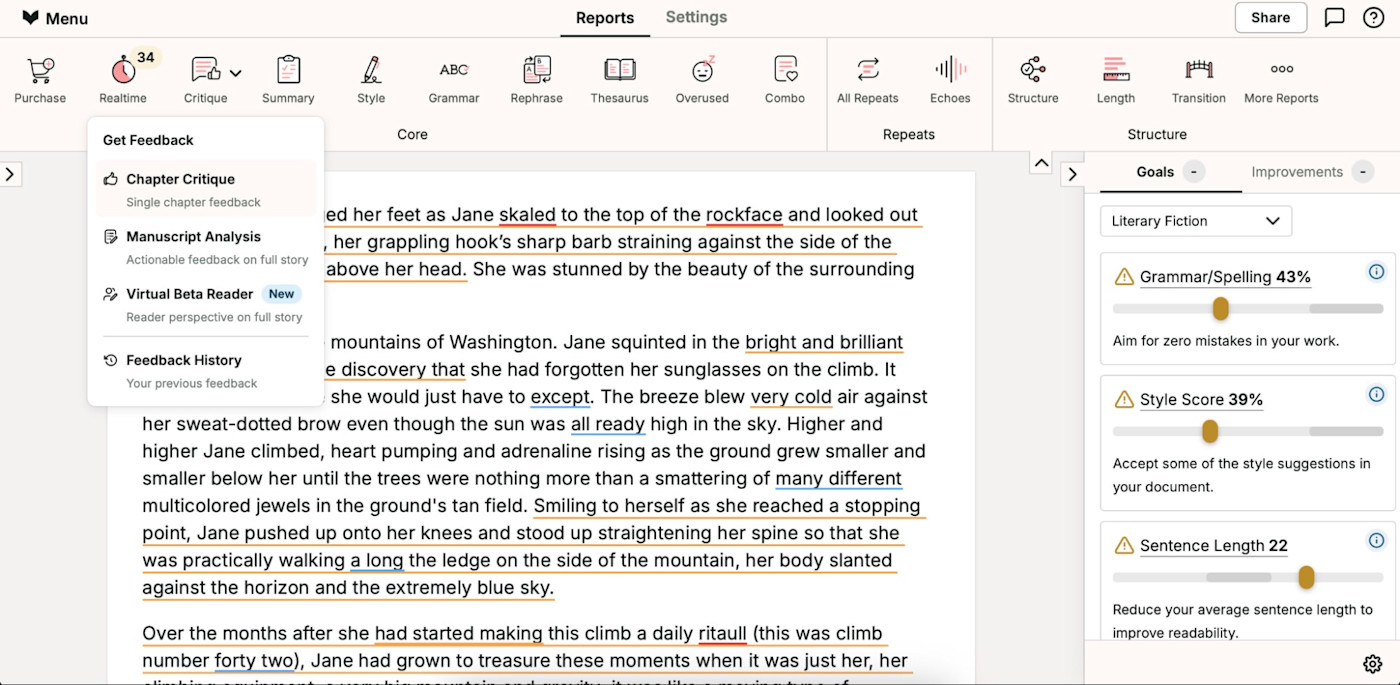This screenshot has width=1400, height=685.
Task: Click the Sentence Length 22 heading
Action: 1213,546
